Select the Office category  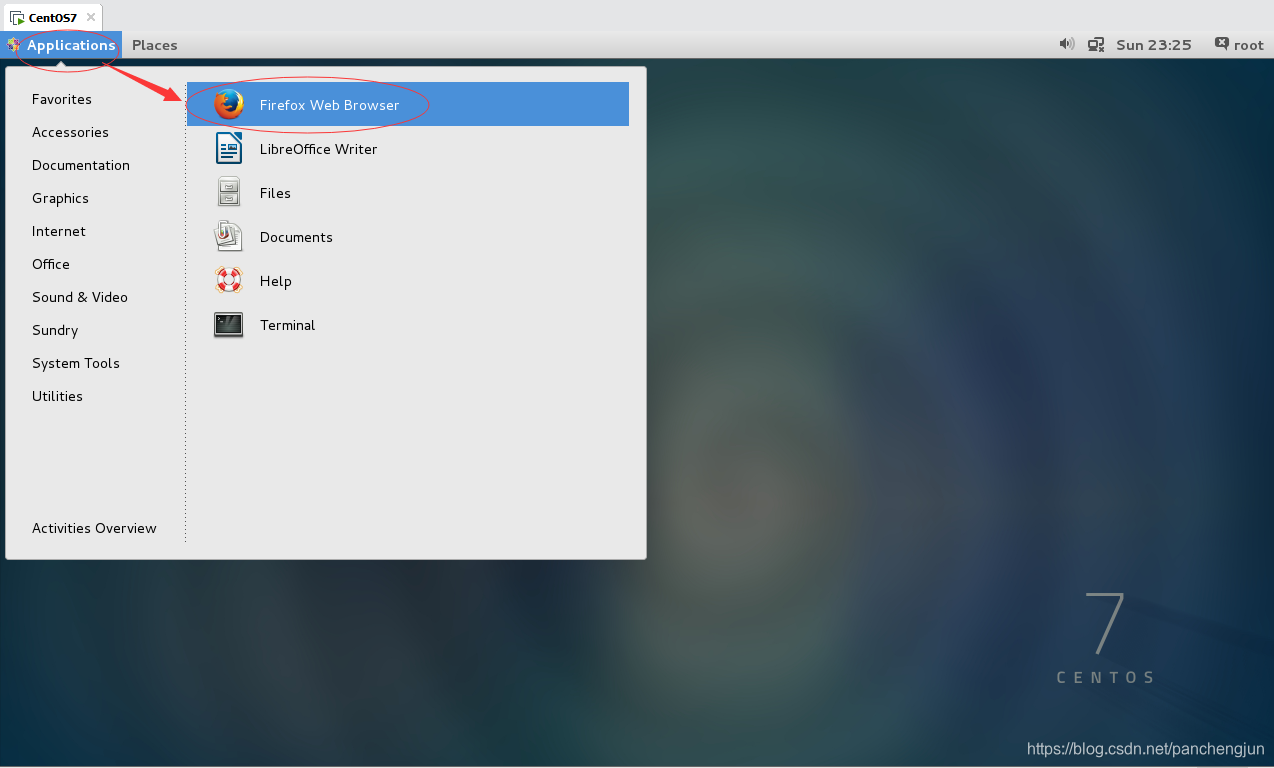[51, 264]
